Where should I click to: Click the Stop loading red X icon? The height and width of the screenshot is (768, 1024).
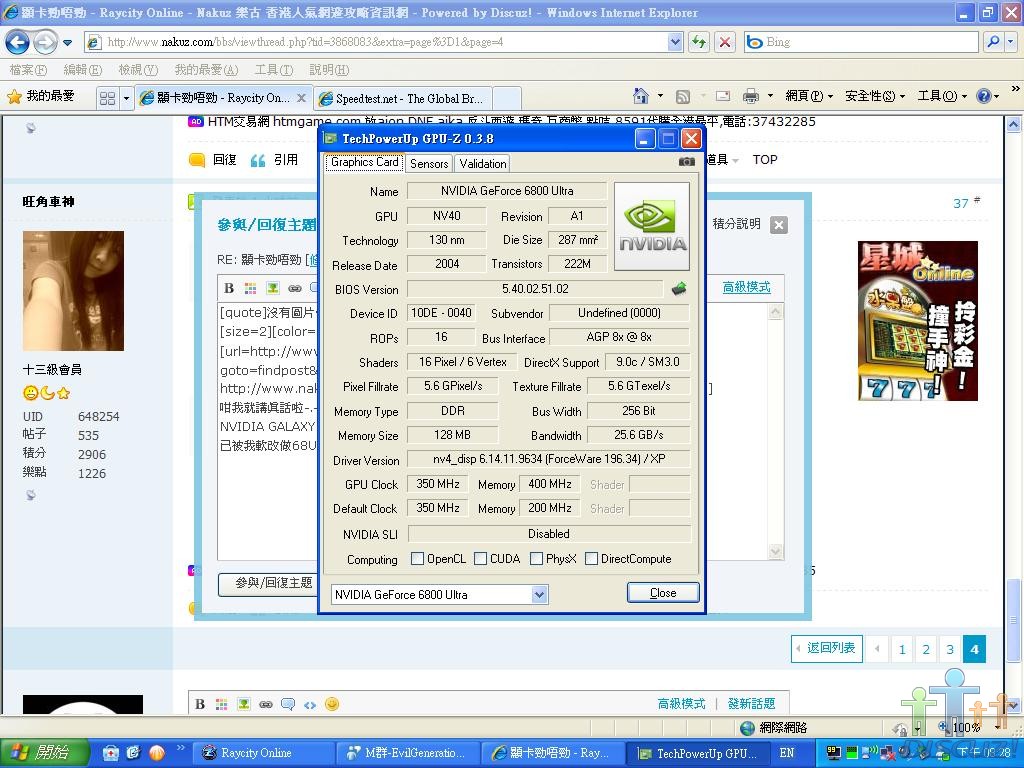click(x=724, y=42)
